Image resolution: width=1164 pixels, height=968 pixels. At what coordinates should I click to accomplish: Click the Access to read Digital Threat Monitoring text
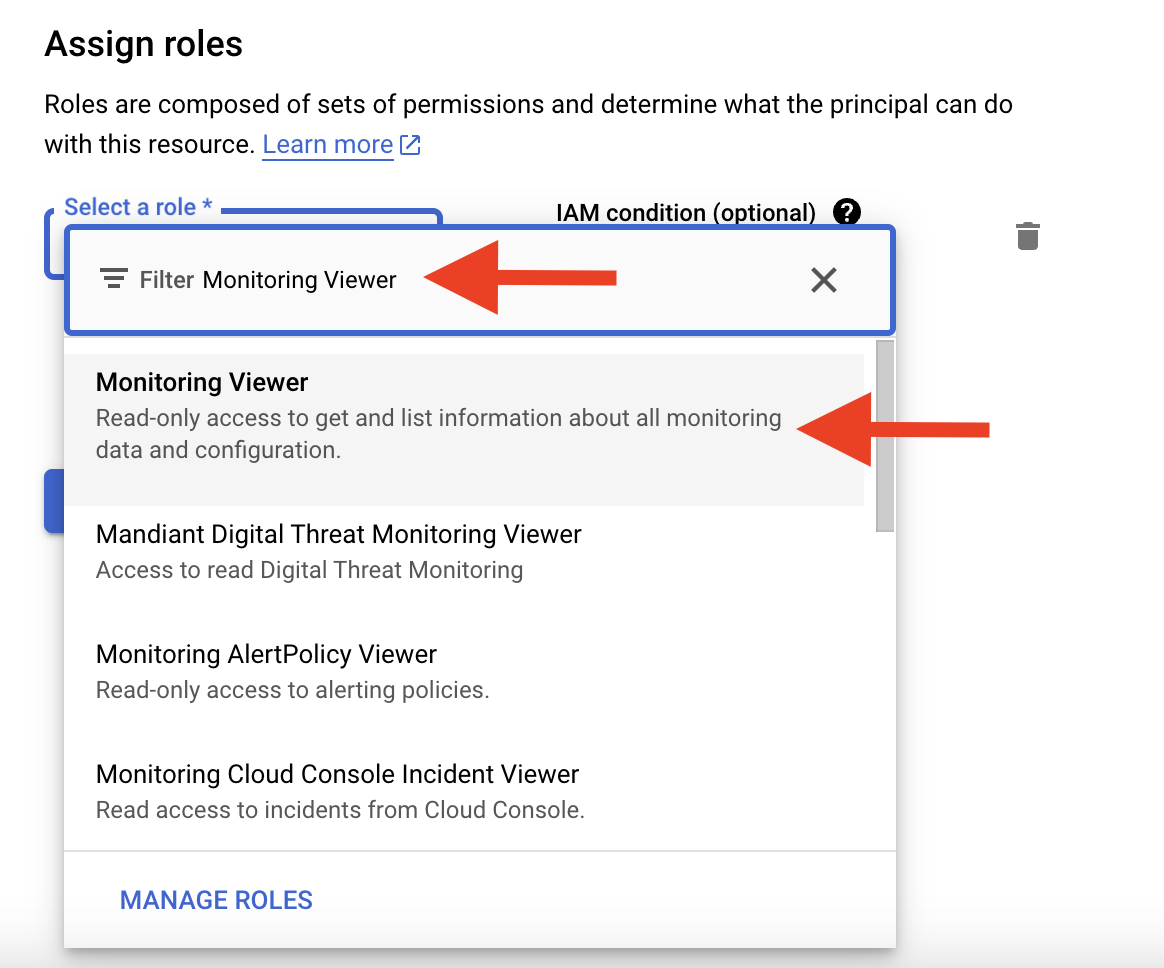310,569
